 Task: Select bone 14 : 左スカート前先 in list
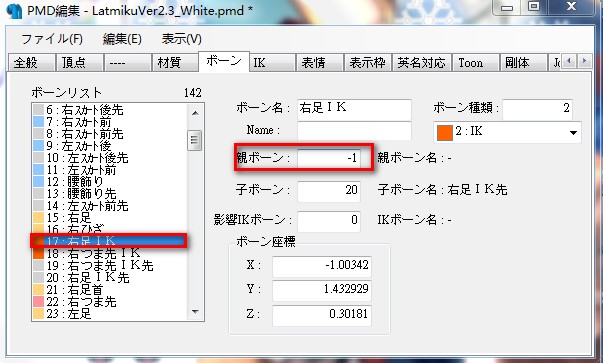pos(110,206)
